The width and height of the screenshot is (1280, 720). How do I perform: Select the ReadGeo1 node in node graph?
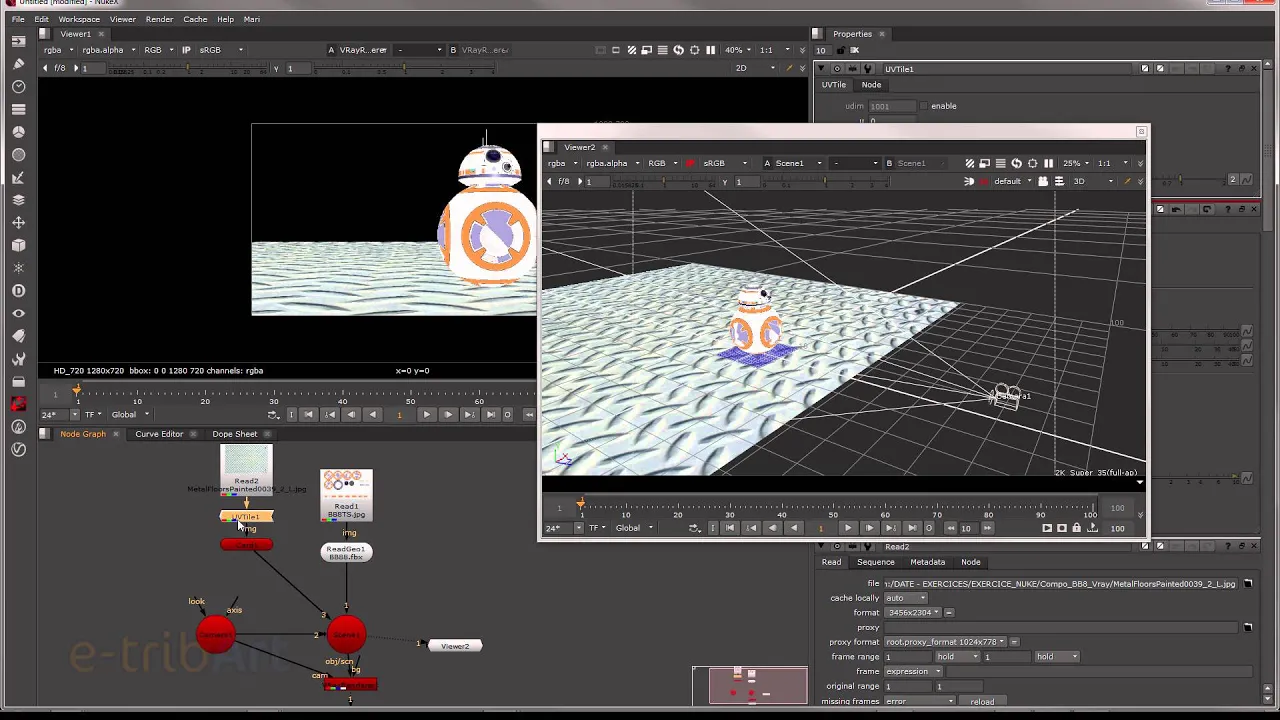(346, 552)
